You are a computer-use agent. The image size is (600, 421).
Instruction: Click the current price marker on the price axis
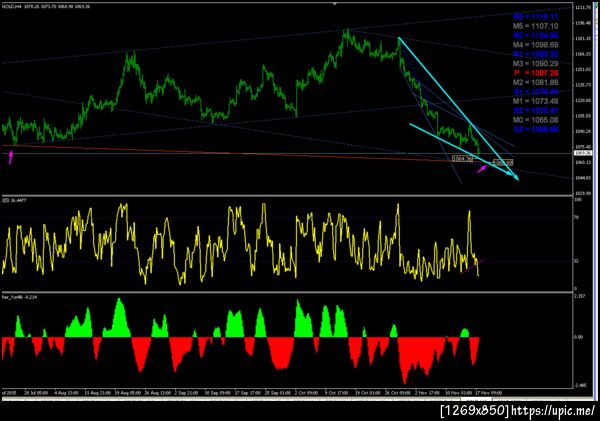(583, 153)
